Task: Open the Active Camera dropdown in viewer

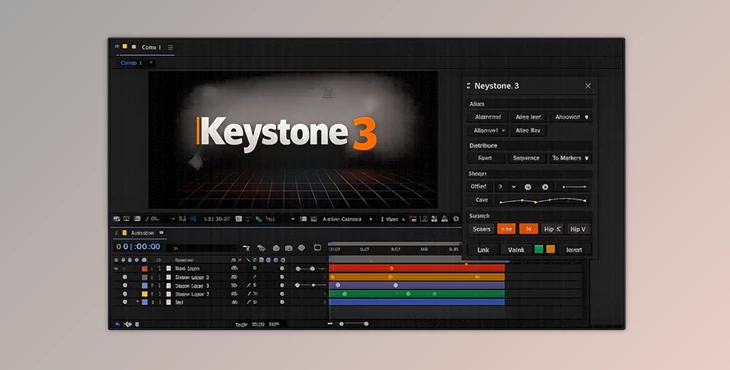Action: coord(347,219)
